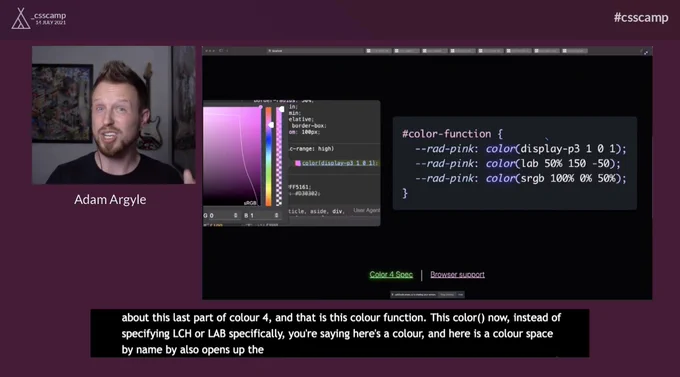
Task: Click inside the pink saturation picker area
Action: point(232,156)
